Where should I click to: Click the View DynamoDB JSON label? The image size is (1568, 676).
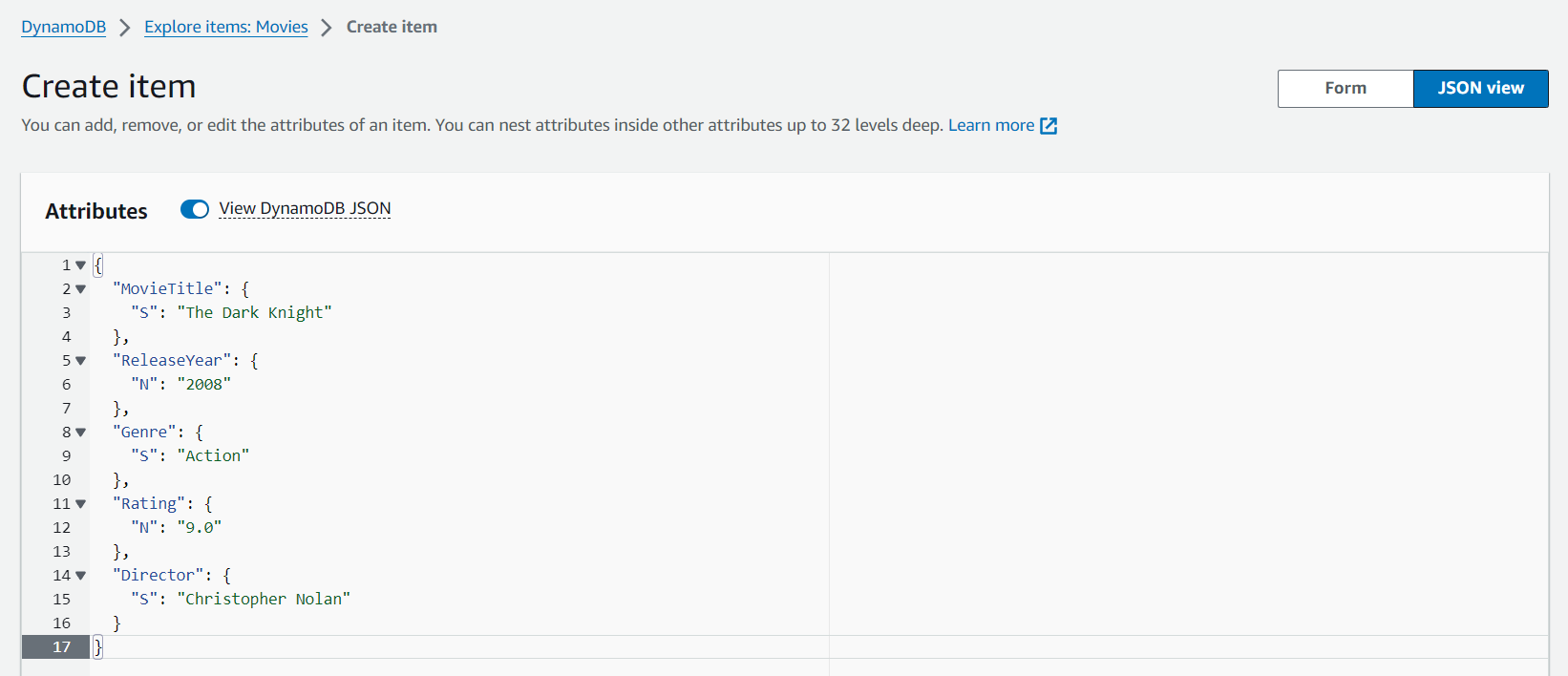305,208
